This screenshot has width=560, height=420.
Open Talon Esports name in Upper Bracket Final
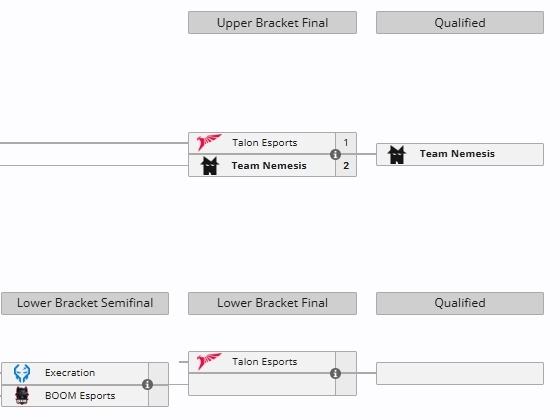(265, 143)
